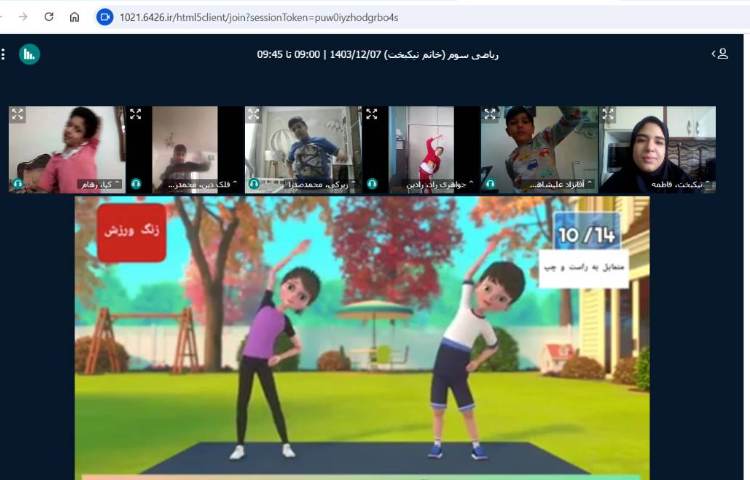Viewport: 750px width, 480px height.
Task: Open the زیرکی محمدصدرا name dropdown
Action: [x=322, y=185]
